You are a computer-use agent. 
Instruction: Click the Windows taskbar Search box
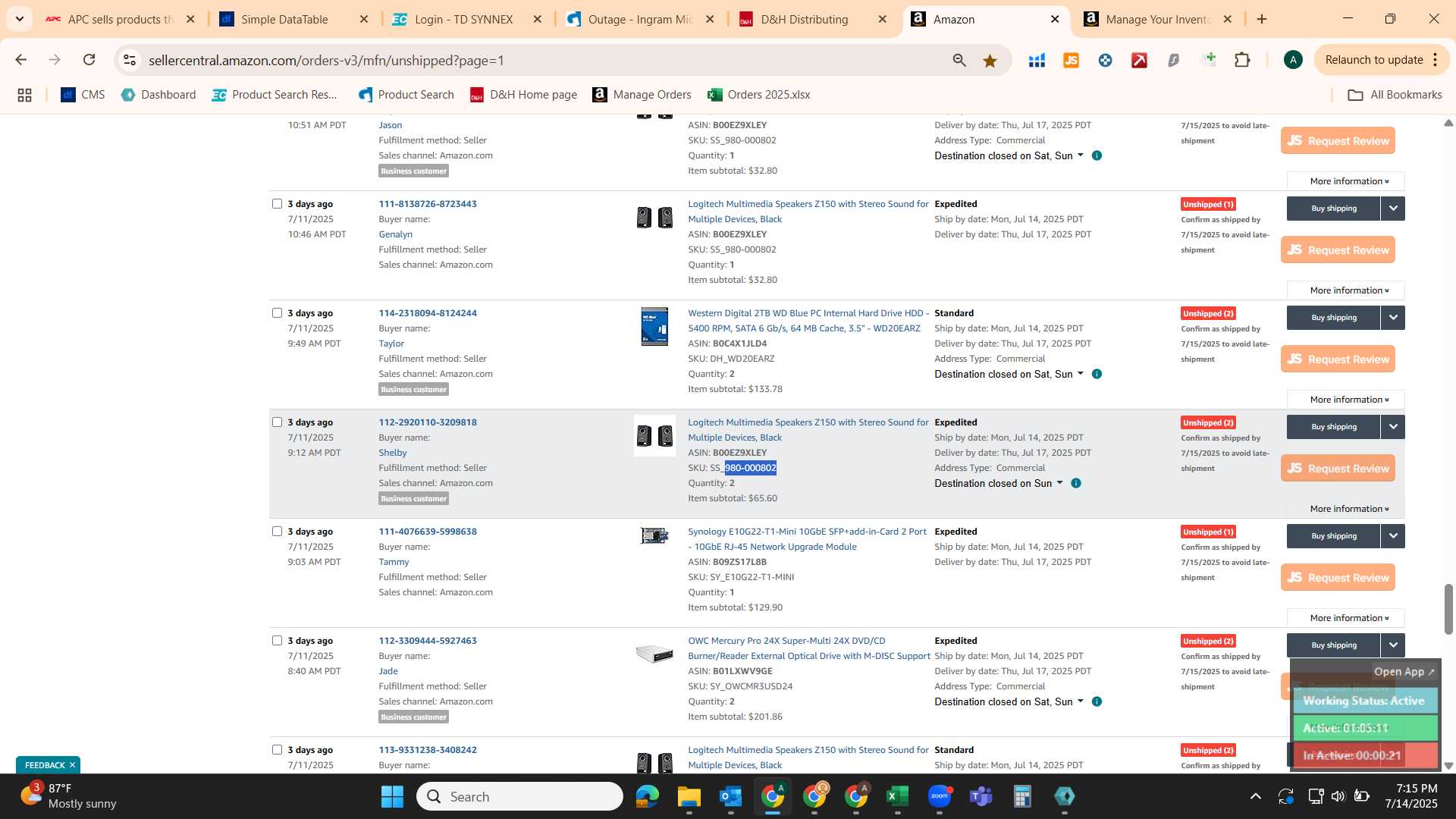(519, 796)
